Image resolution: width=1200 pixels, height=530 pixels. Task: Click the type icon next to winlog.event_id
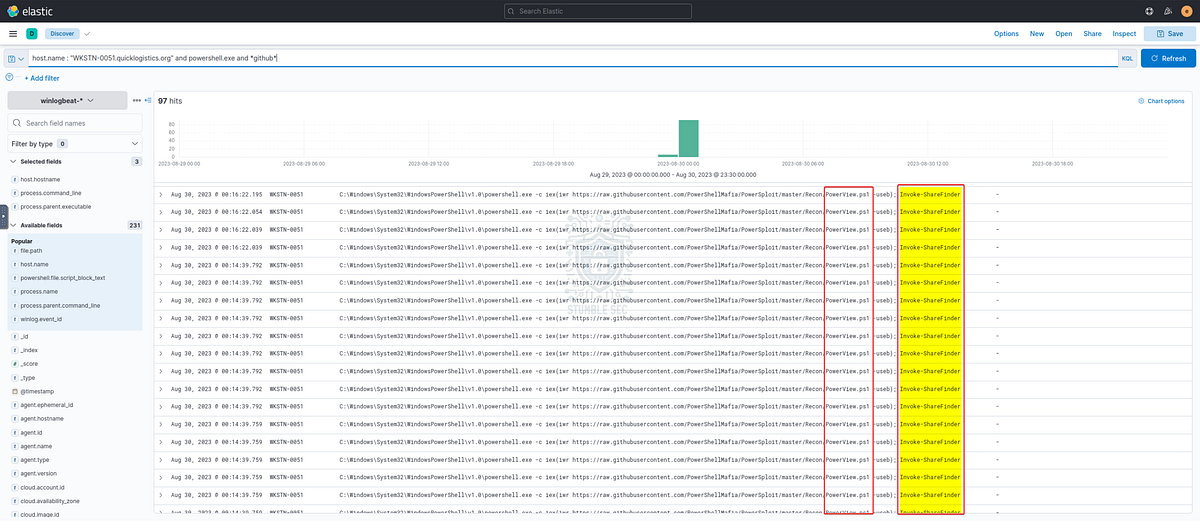(x=15, y=318)
